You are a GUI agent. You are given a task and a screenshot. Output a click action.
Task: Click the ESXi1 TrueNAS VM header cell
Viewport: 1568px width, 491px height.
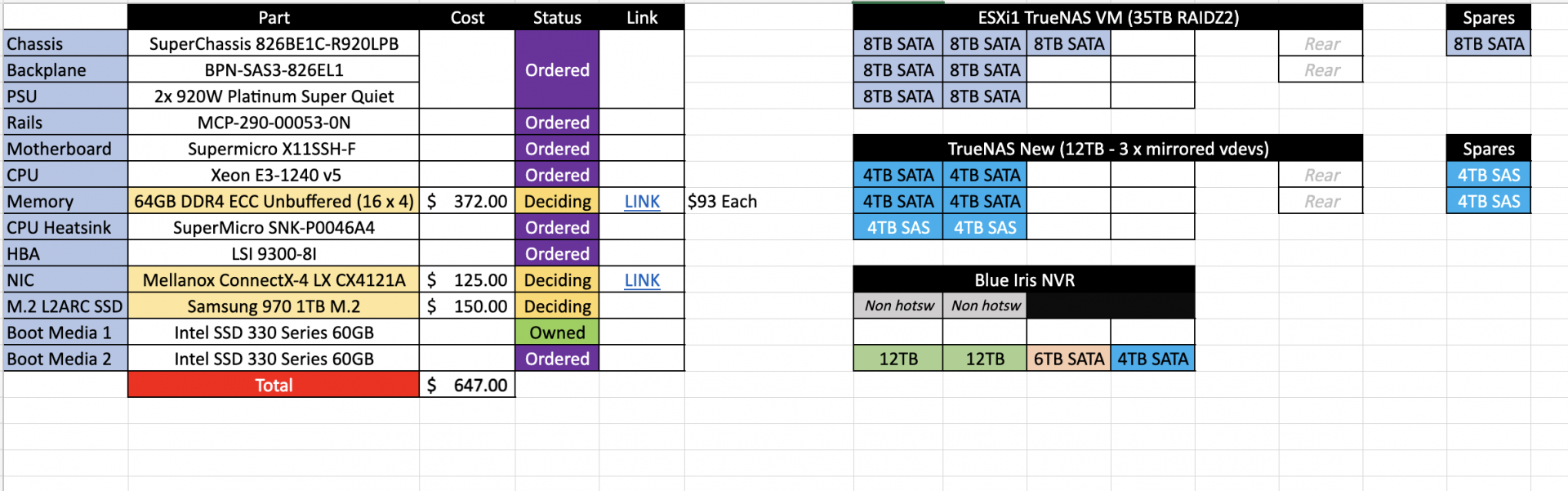pyautogui.click(x=1108, y=18)
